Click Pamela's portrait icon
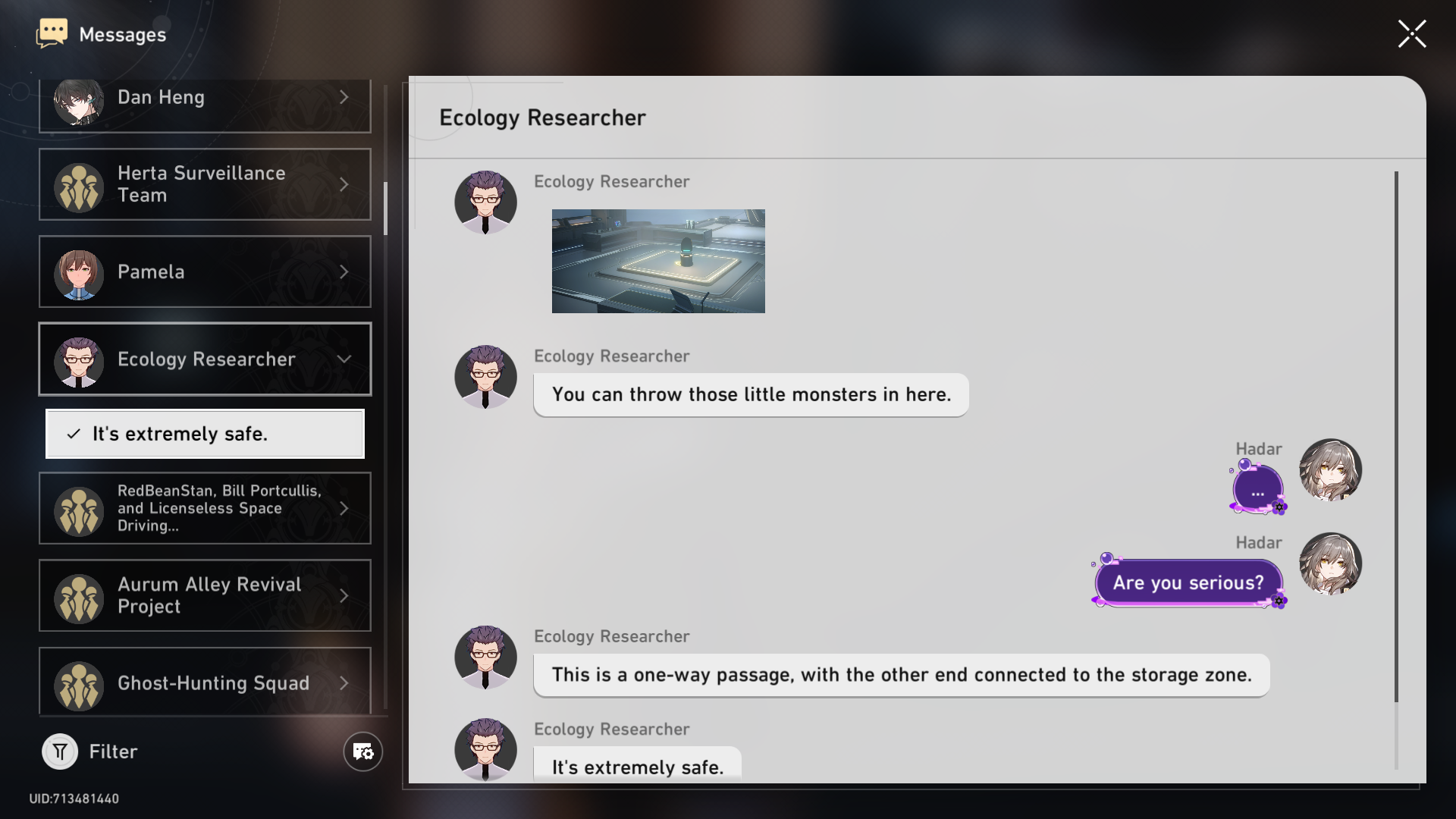Screen dimensions: 1456x819 pyautogui.click(x=79, y=273)
